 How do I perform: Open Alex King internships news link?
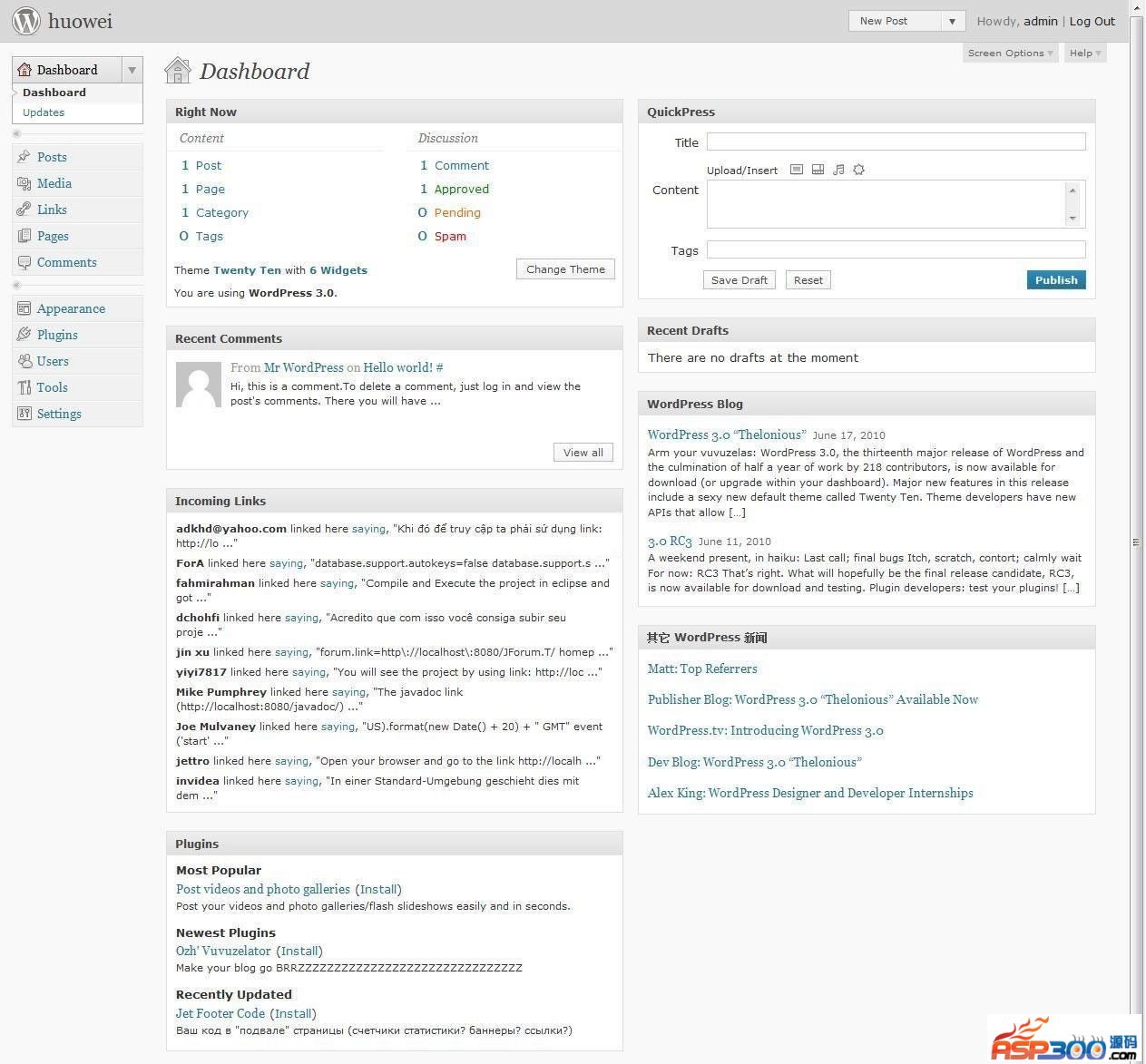(810, 793)
